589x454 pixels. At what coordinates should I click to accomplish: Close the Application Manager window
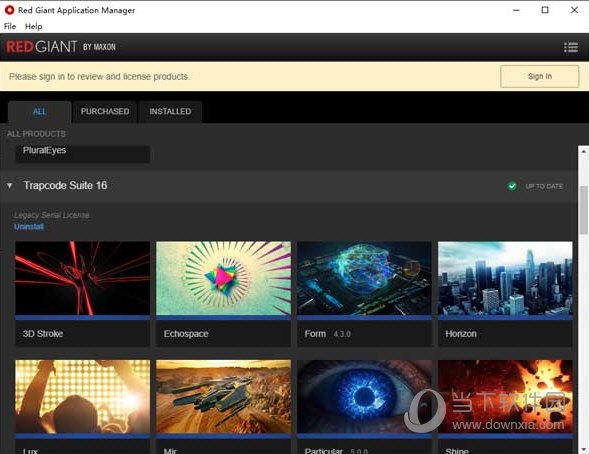pos(574,10)
